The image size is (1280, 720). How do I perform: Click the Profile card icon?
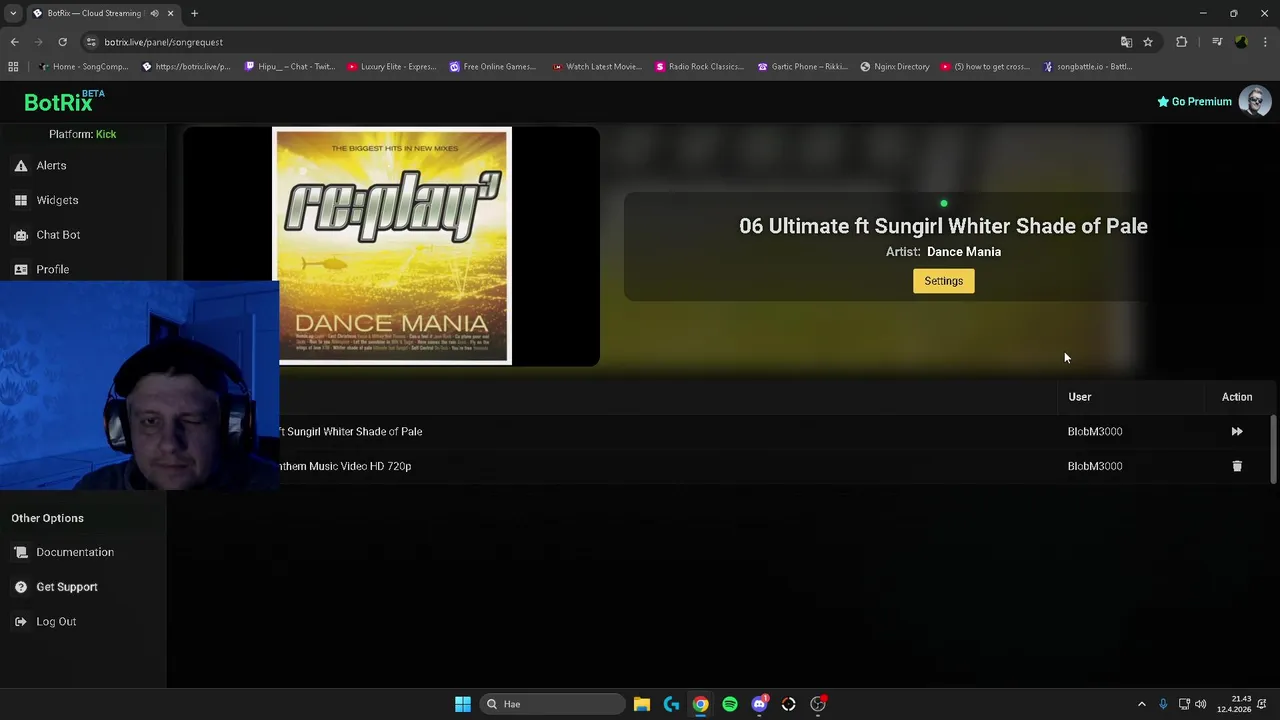21,269
